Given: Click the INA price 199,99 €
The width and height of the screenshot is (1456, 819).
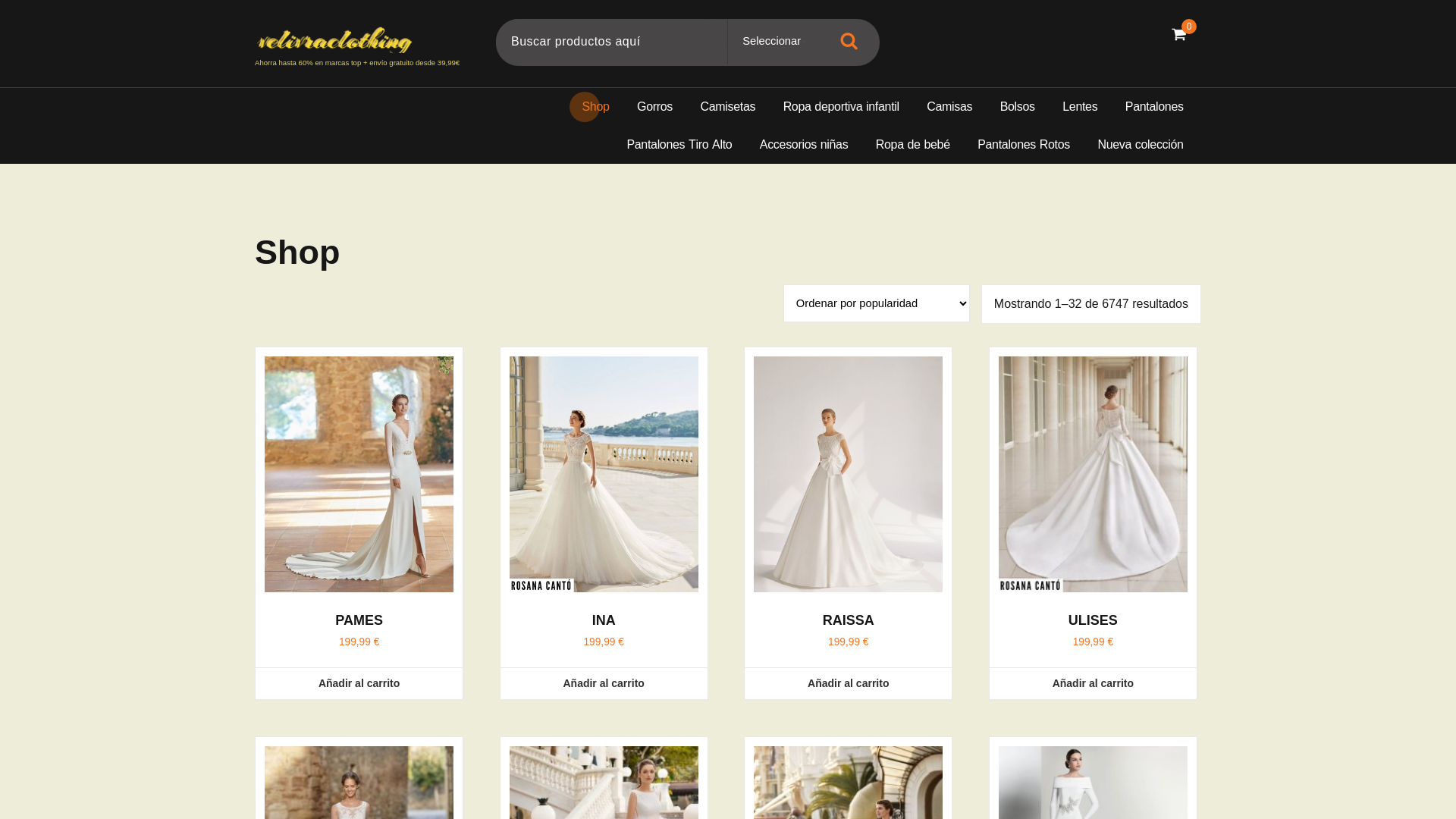Looking at the screenshot, I should 604,642.
